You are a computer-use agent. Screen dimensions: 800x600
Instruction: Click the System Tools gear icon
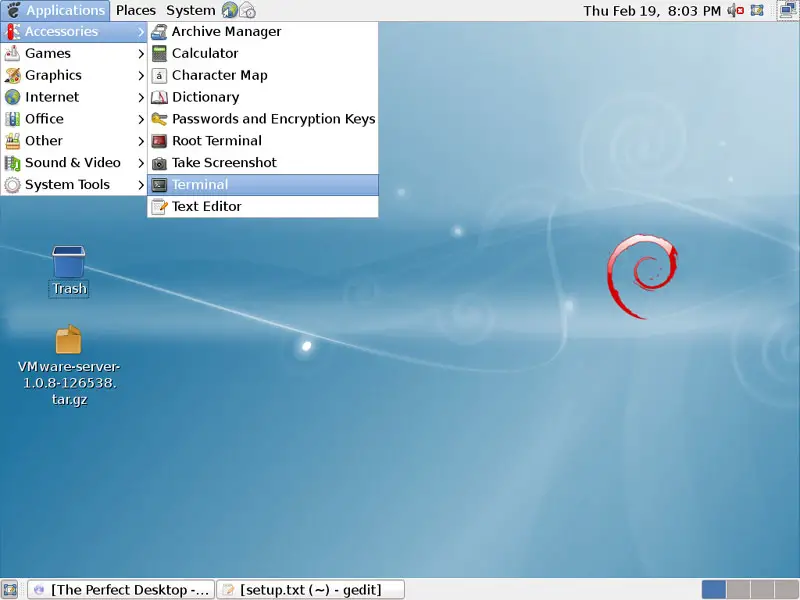coord(12,185)
